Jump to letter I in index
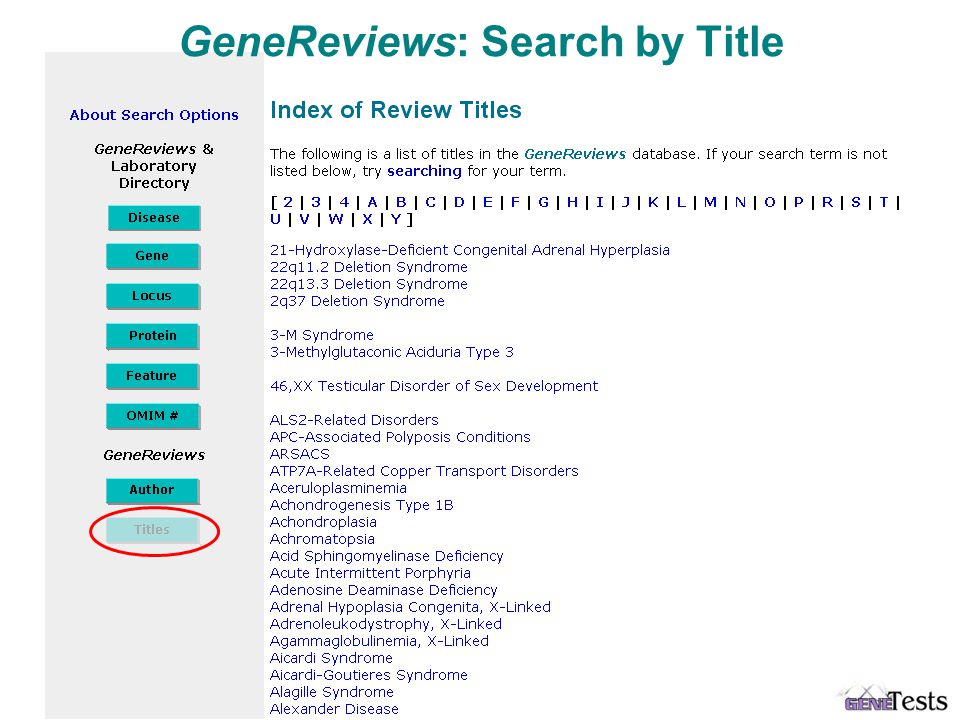This screenshot has height=720, width=960. pos(600,202)
